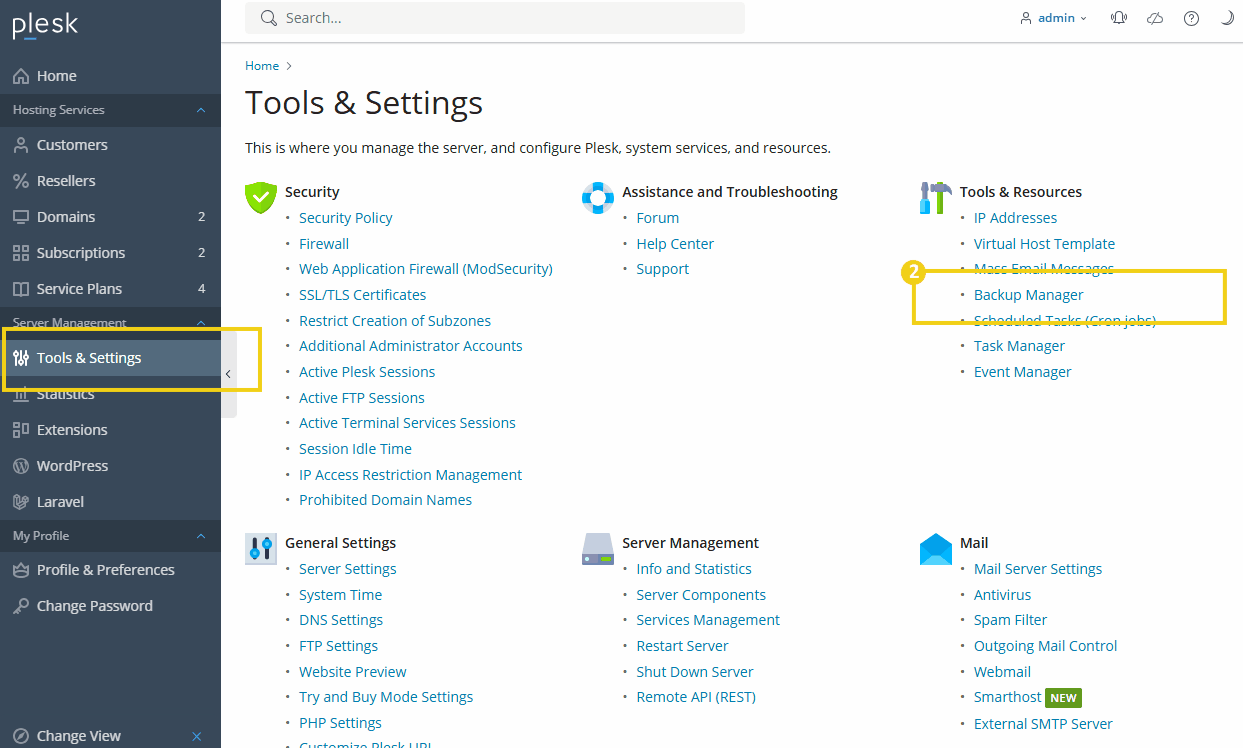
Task: Open the Spam Filter link
Action: pyautogui.click(x=1010, y=620)
